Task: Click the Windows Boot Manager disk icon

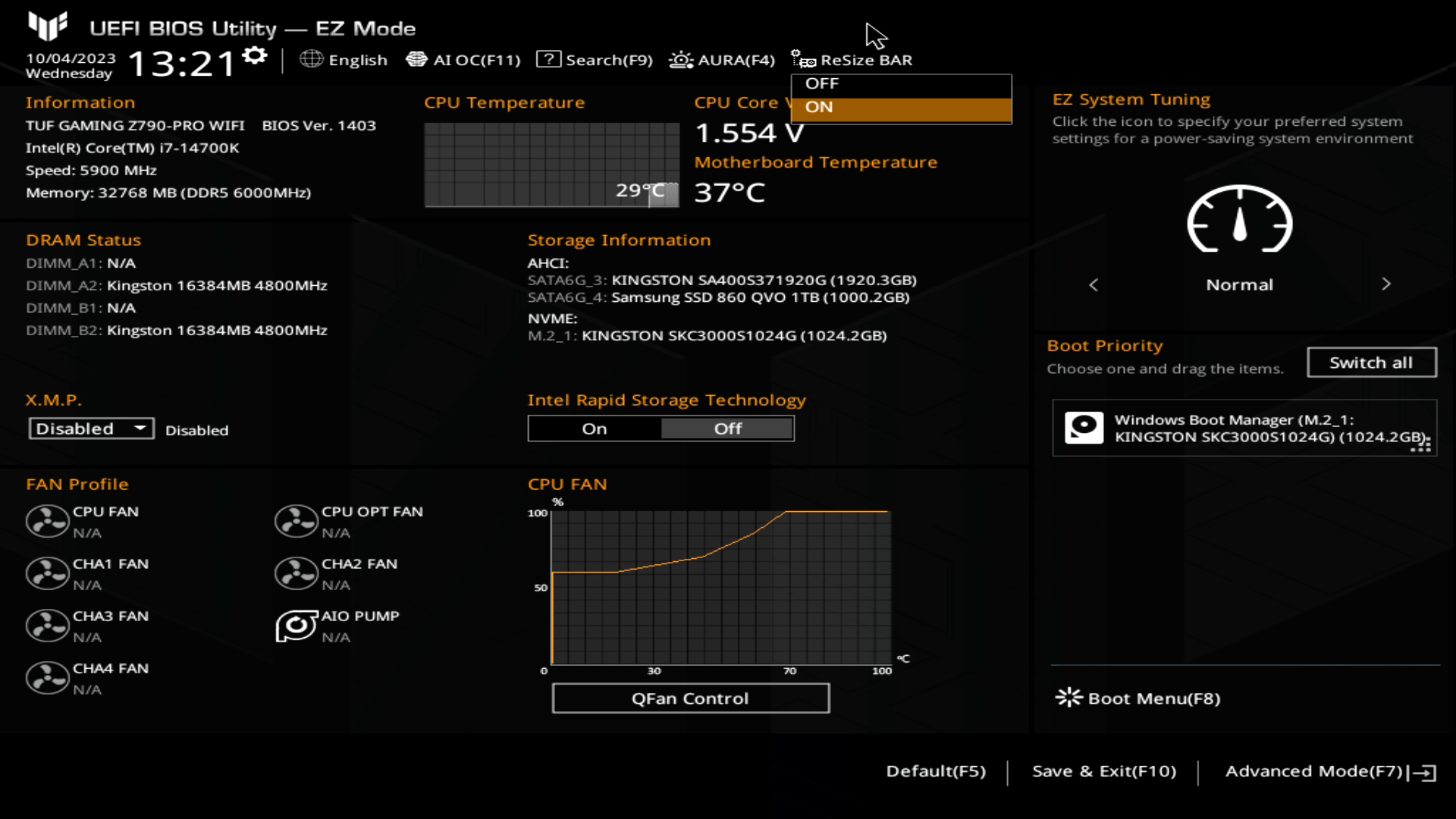Action: click(1084, 428)
